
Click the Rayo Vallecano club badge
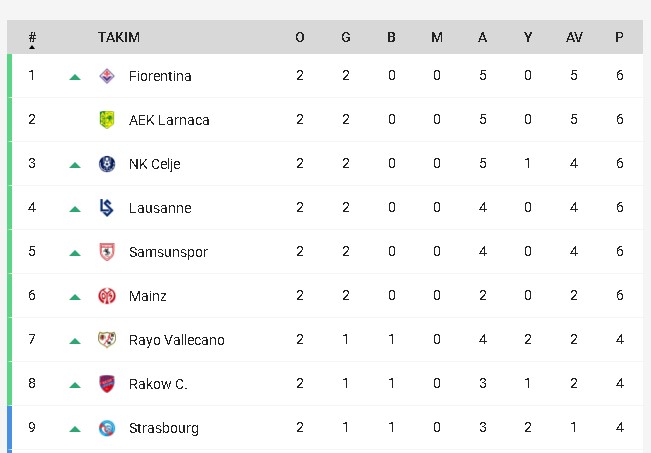click(107, 340)
